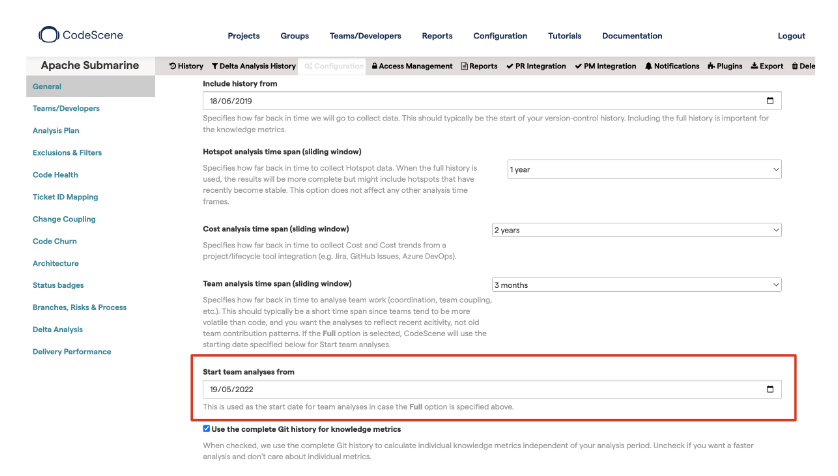Open the PR Integration tab
Viewport: 838px width, 476px height.
pyautogui.click(x=536, y=66)
